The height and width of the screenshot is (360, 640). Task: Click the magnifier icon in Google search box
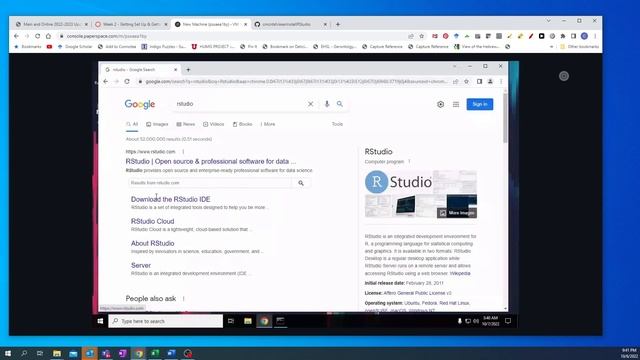[340, 104]
